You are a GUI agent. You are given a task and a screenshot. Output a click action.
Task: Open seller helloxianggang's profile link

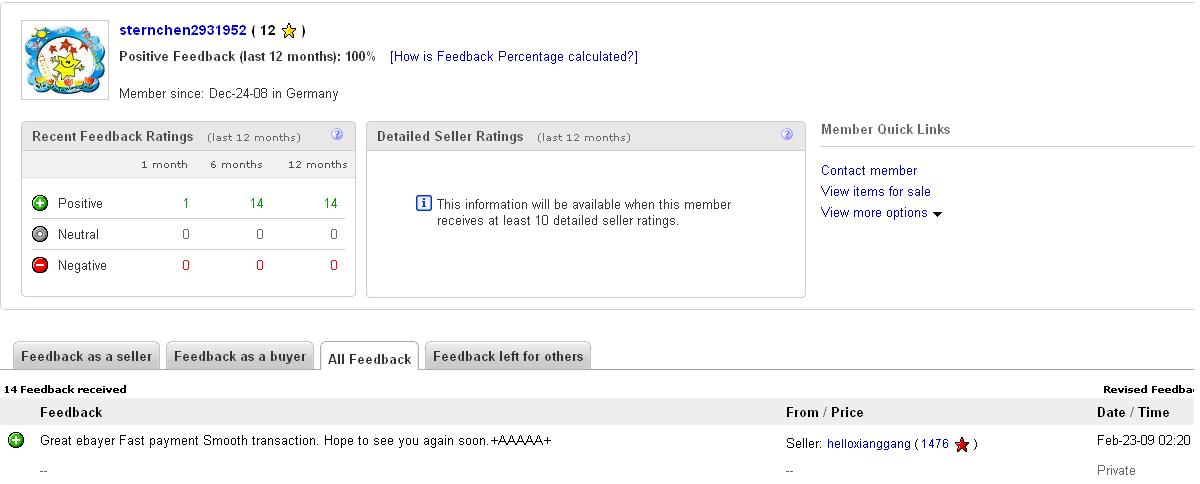[868, 444]
